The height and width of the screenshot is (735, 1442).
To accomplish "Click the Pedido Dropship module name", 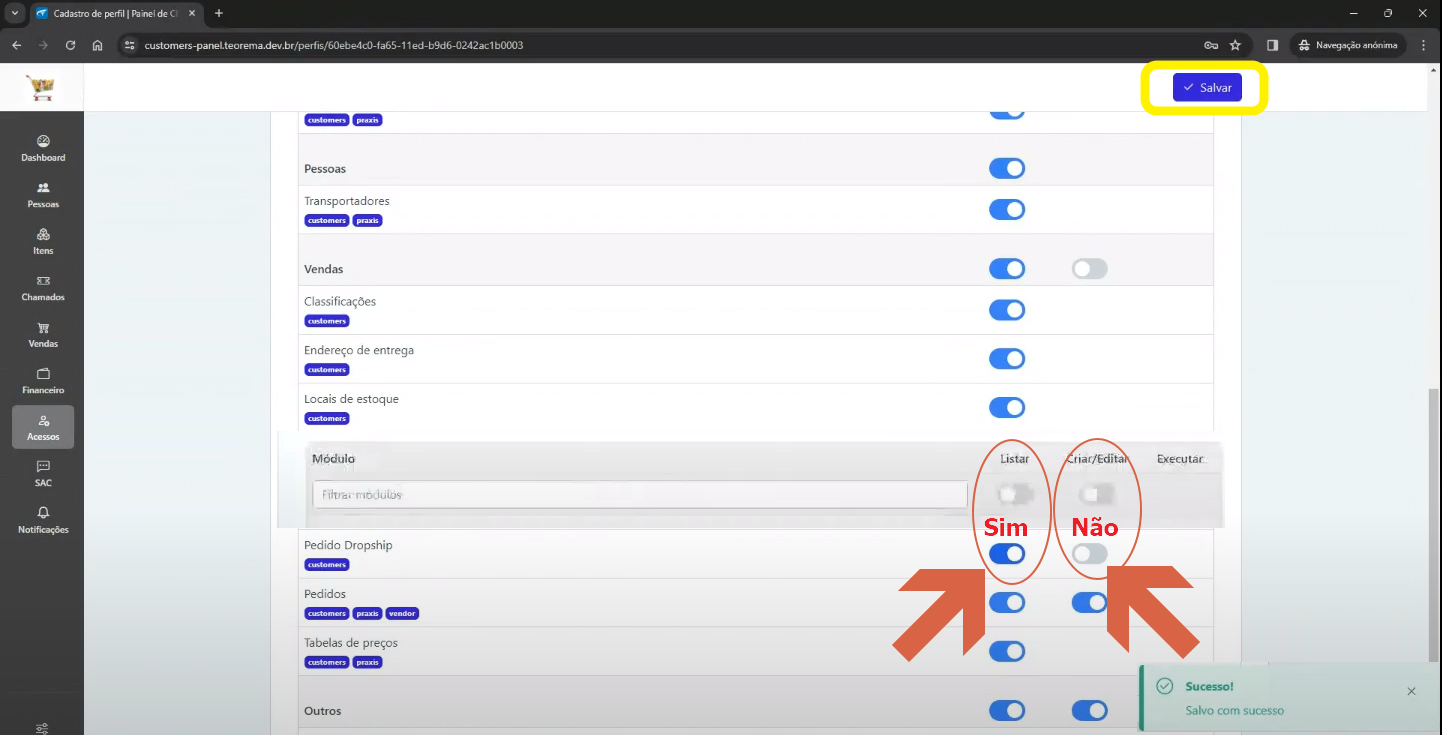I will (348, 545).
